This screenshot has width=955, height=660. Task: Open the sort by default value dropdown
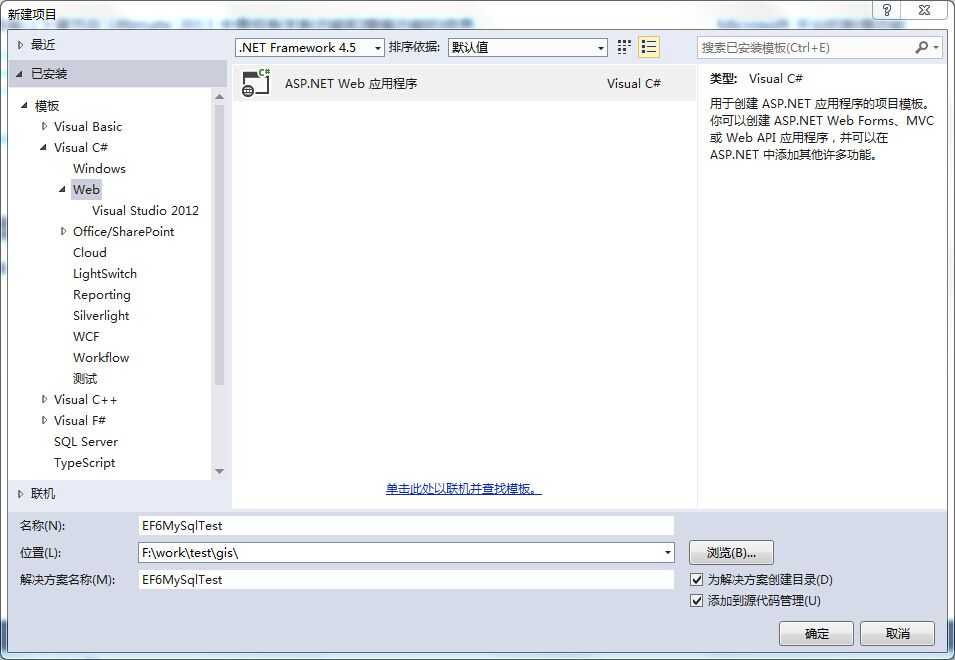click(527, 47)
